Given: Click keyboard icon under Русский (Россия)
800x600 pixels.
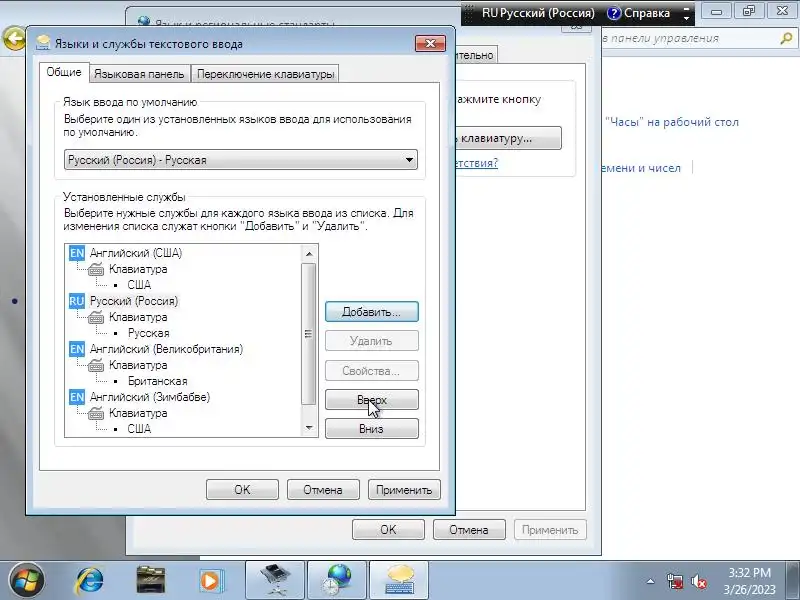Looking at the screenshot, I should click(x=96, y=317).
